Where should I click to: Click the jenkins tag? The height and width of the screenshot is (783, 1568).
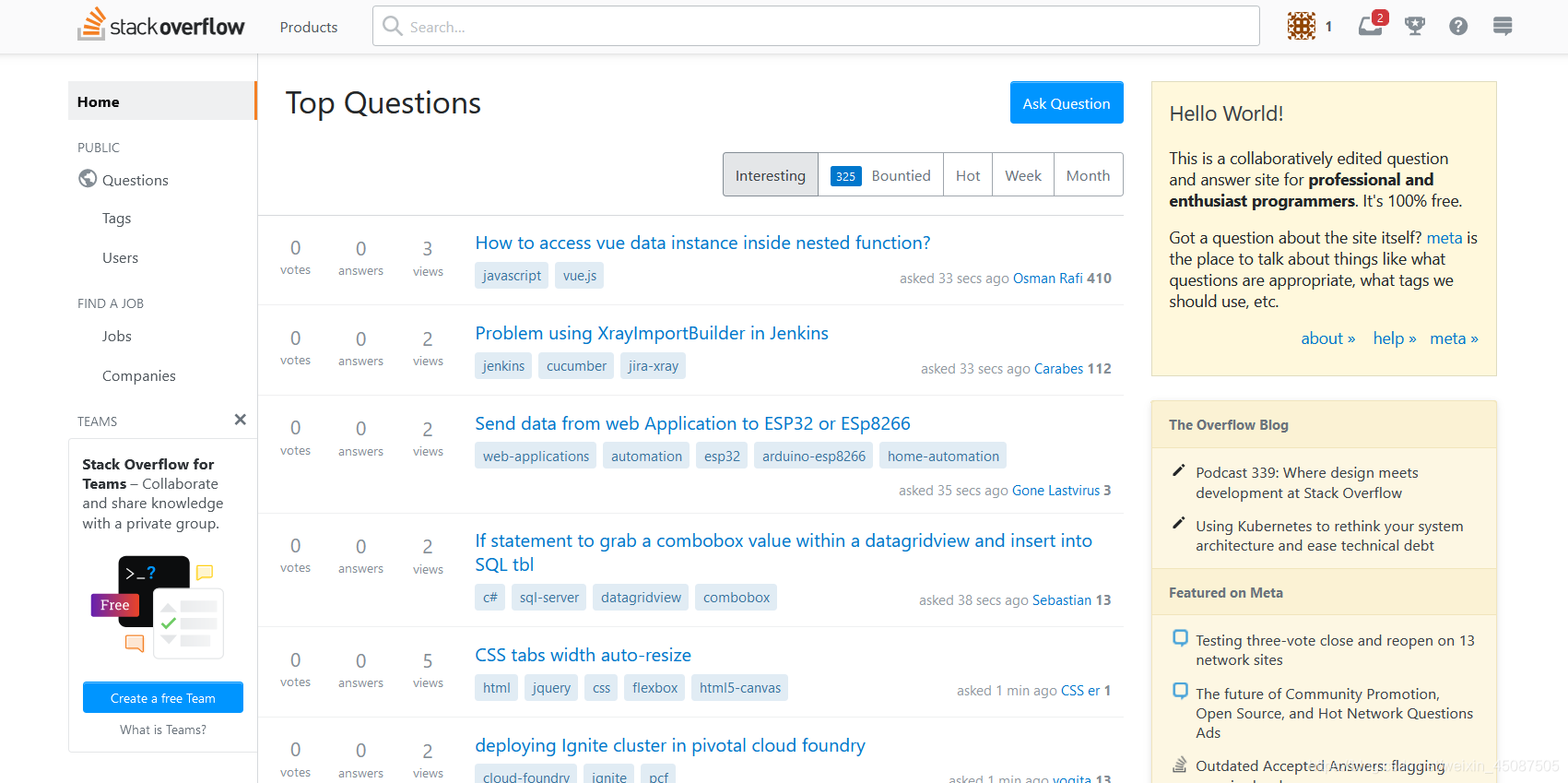tap(503, 366)
